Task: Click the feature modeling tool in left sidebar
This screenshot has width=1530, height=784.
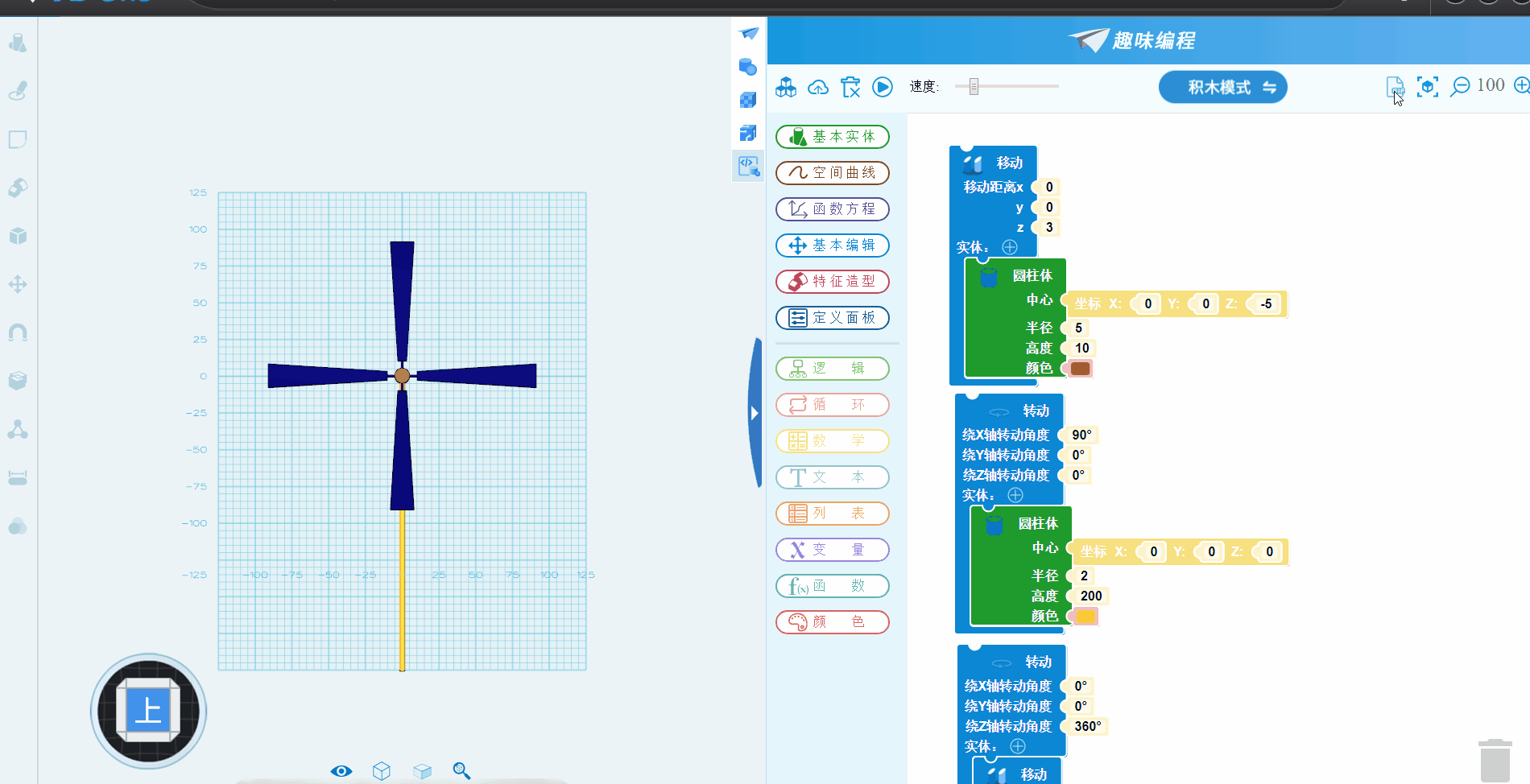Action: pyautogui.click(x=18, y=188)
